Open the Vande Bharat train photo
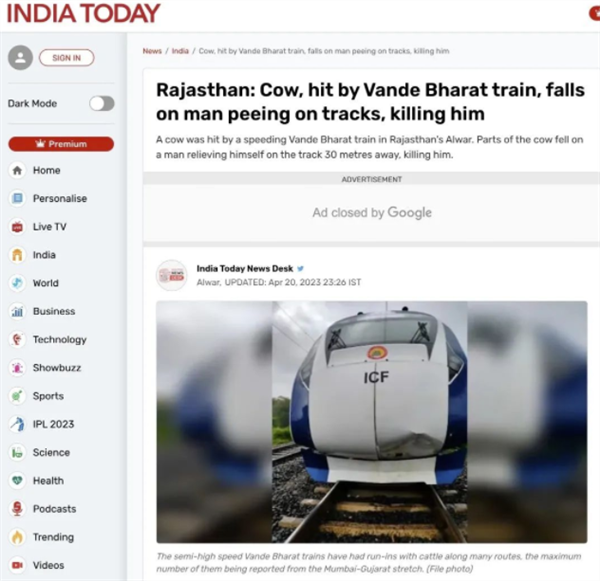This screenshot has width=600, height=581. (372, 422)
